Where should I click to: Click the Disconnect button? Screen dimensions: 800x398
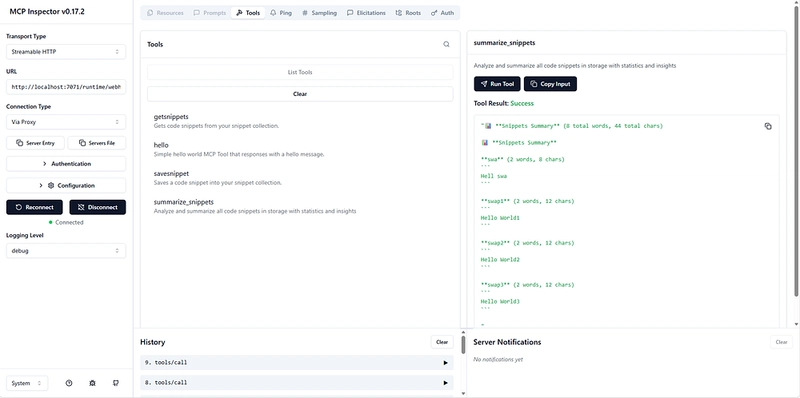(97, 207)
